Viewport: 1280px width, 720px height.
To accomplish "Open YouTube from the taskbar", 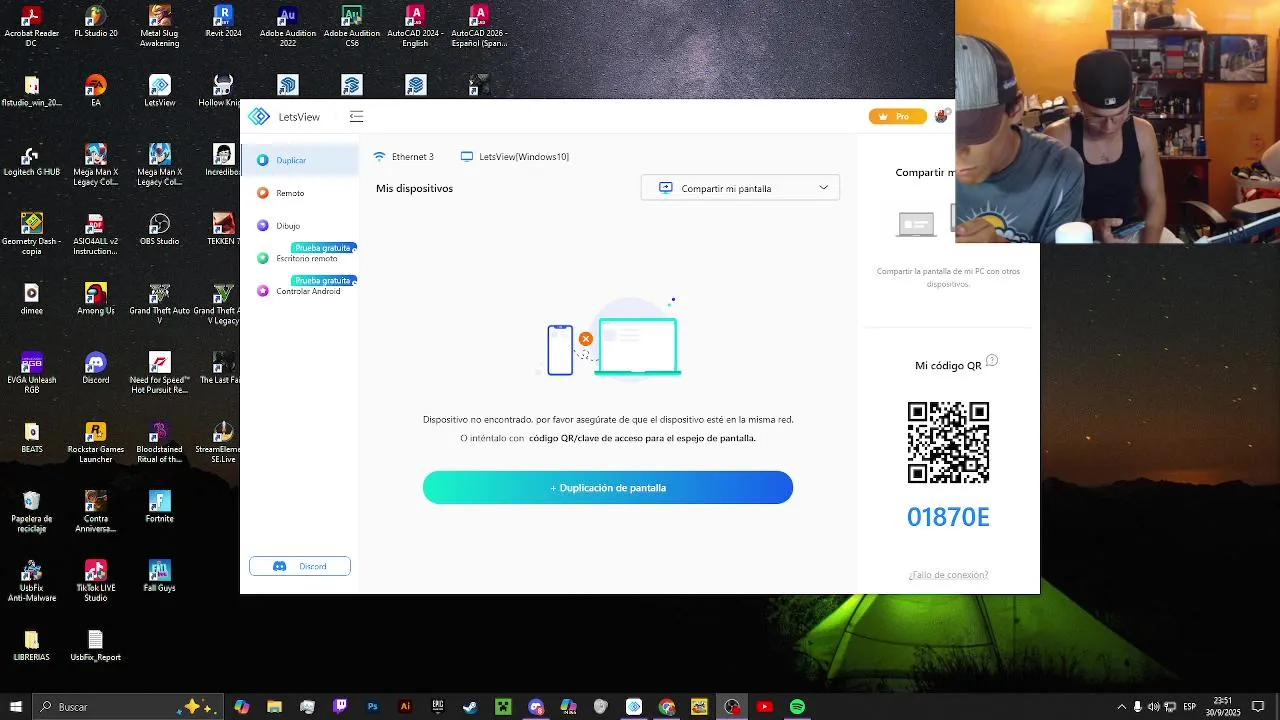I will click(x=765, y=707).
